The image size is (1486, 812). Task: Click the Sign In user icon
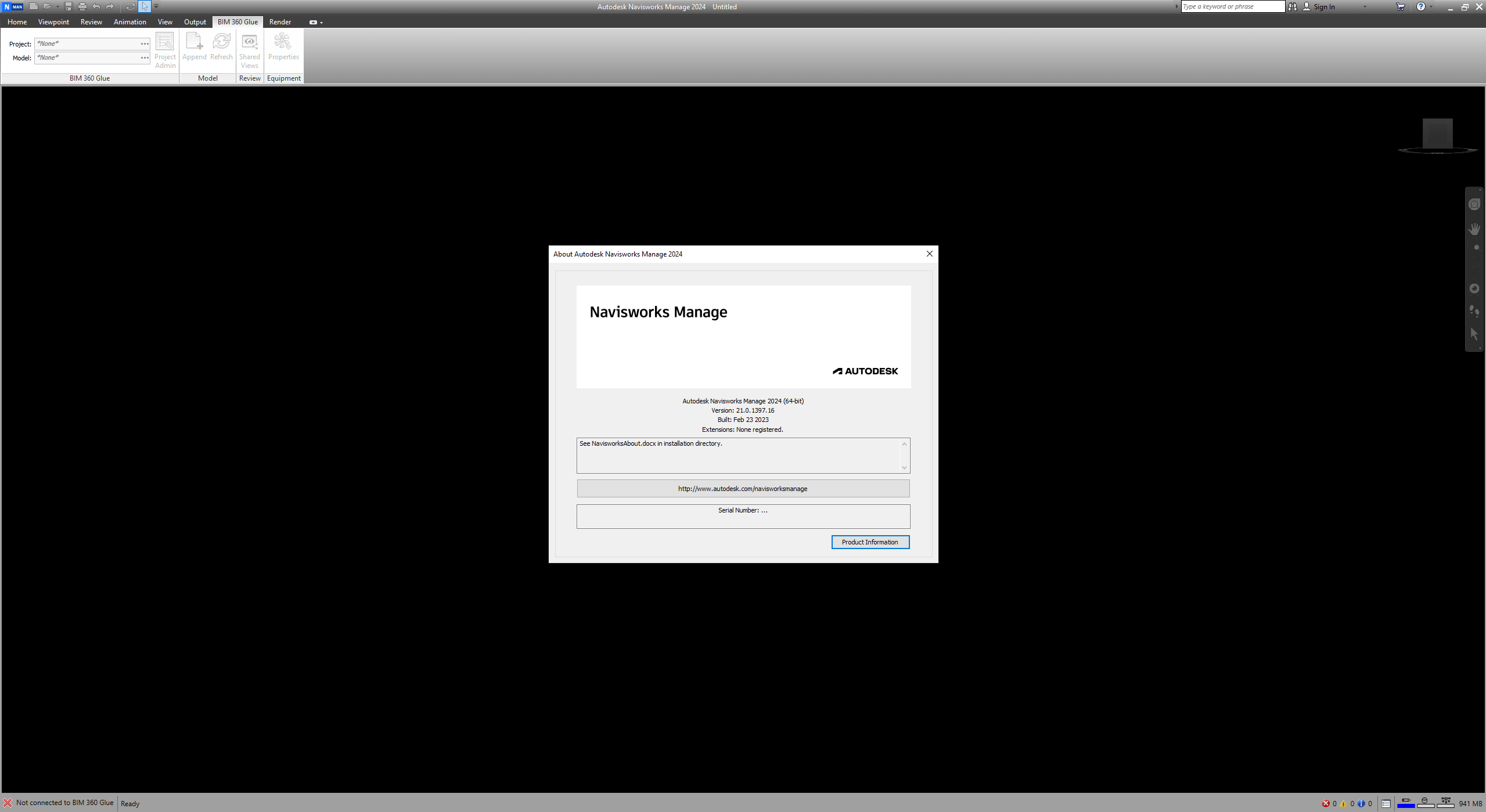1307,6
